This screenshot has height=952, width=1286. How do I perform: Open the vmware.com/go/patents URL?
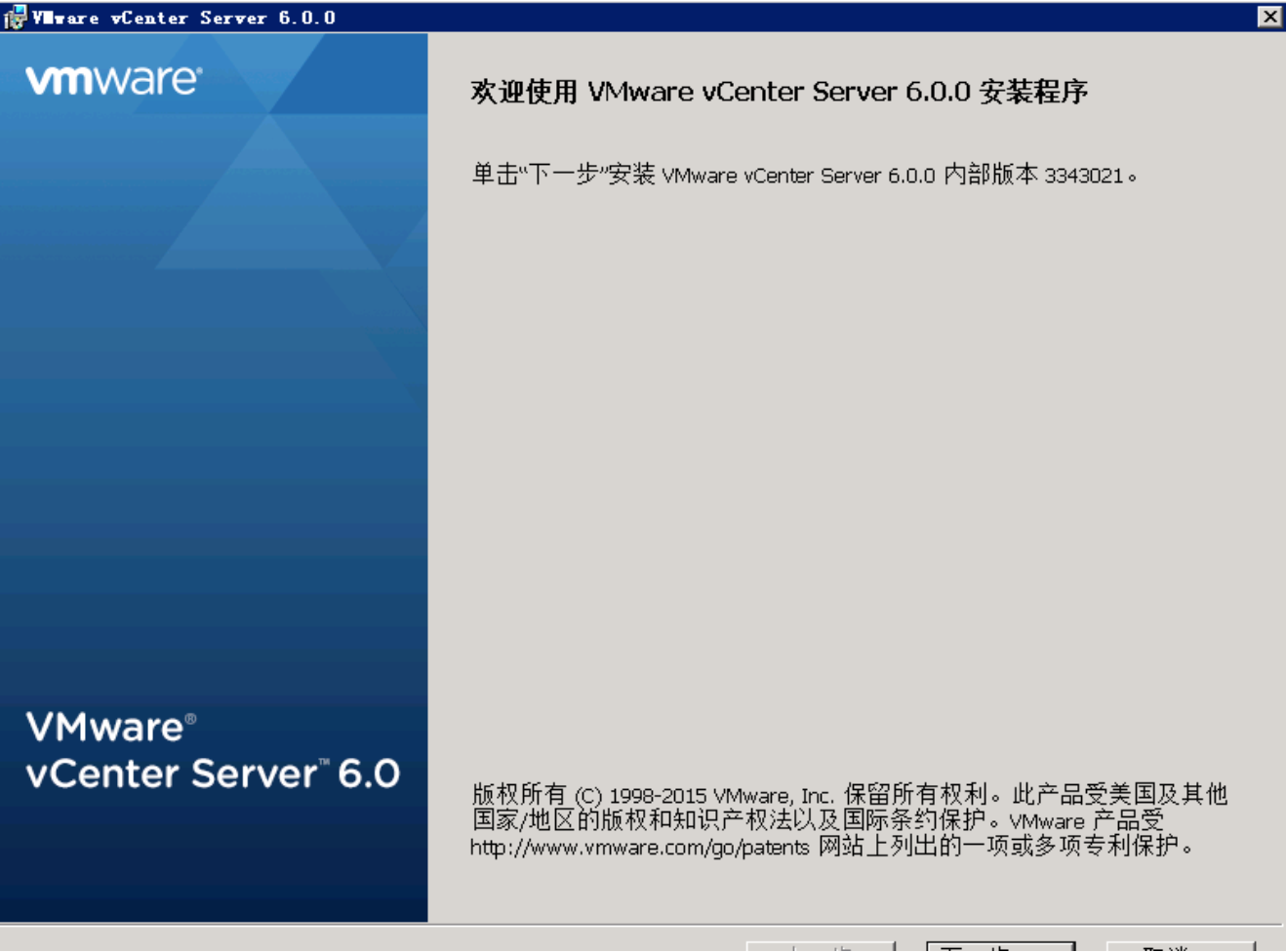pos(639,847)
